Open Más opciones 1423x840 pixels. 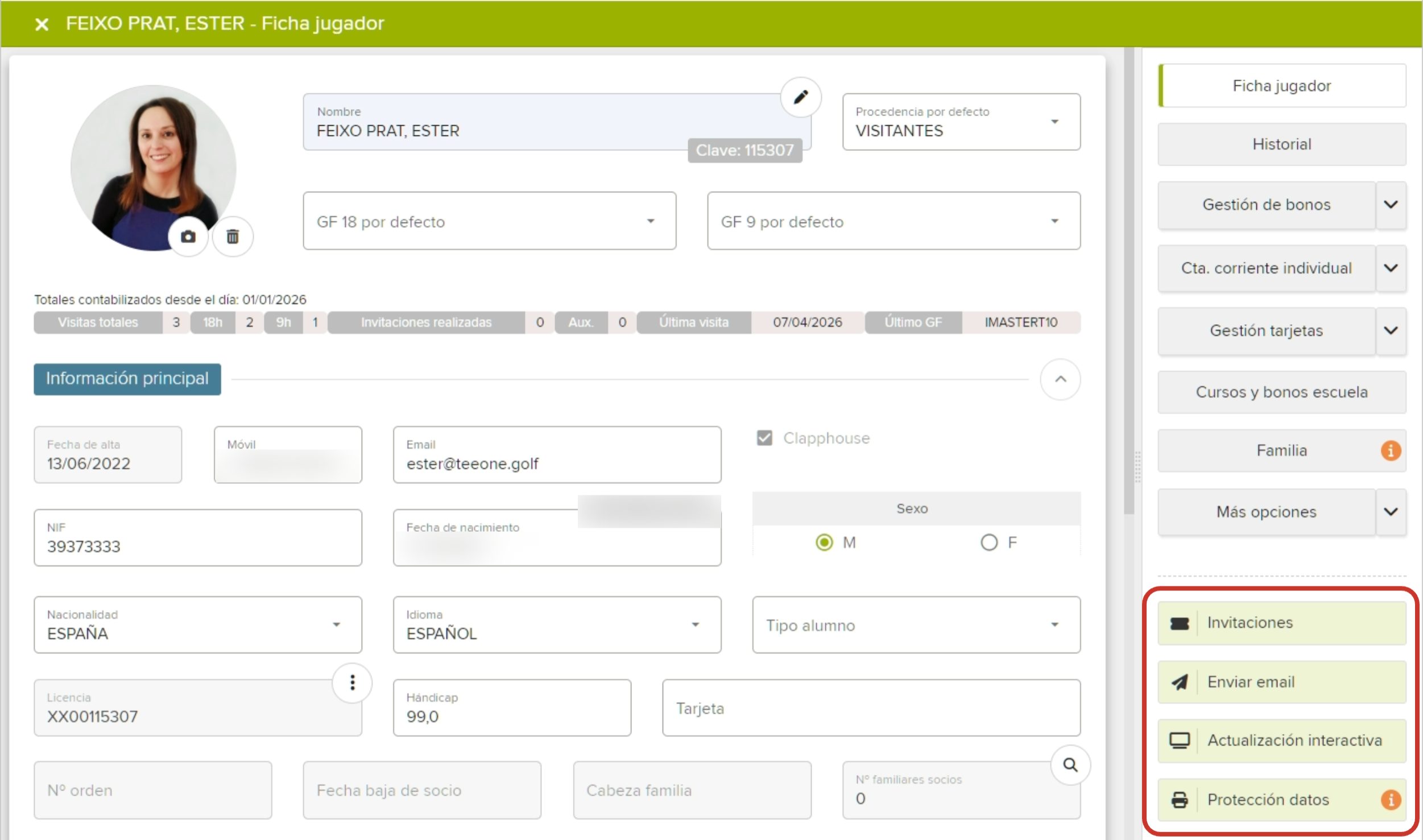point(1267,512)
